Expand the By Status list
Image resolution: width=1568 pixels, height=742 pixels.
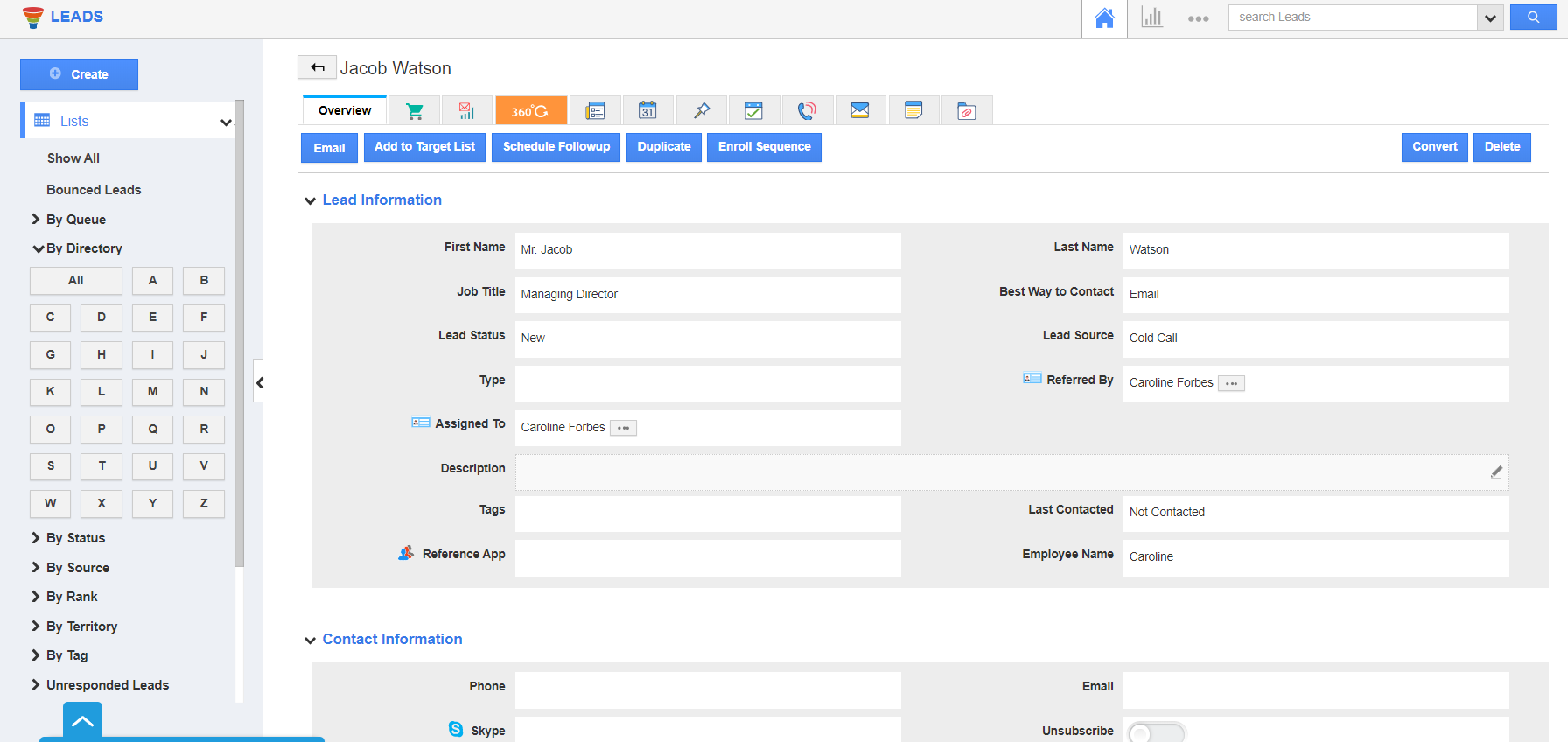75,538
